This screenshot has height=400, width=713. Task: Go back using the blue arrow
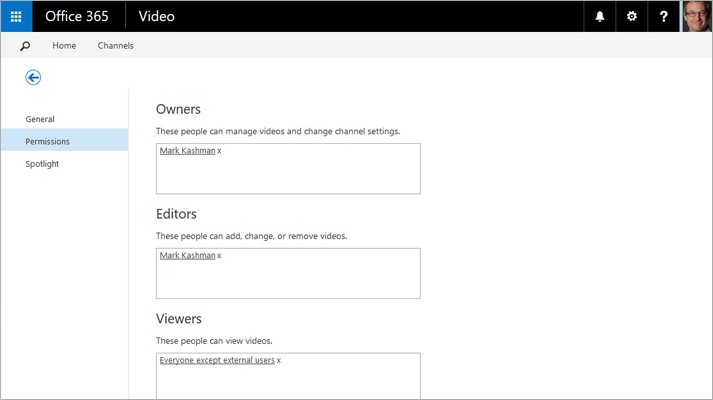(x=33, y=77)
